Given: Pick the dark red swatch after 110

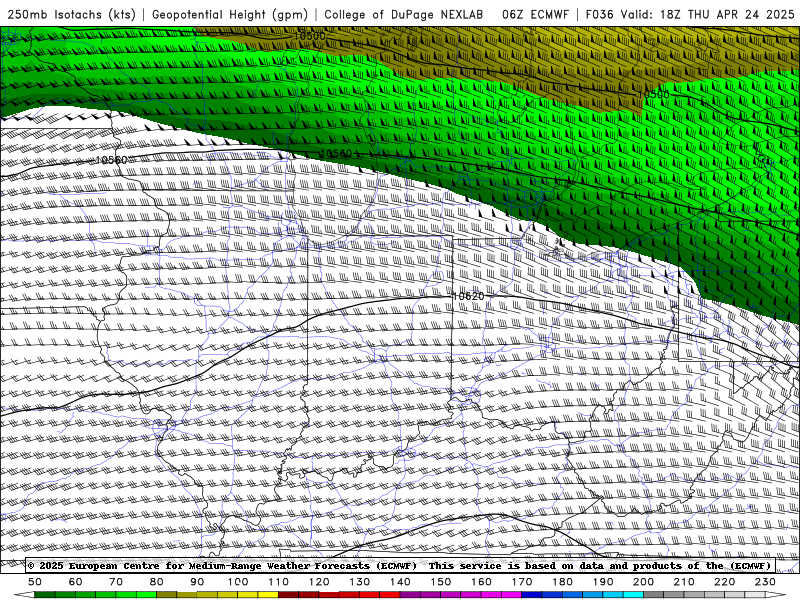Looking at the screenshot, I should click(x=288, y=595).
